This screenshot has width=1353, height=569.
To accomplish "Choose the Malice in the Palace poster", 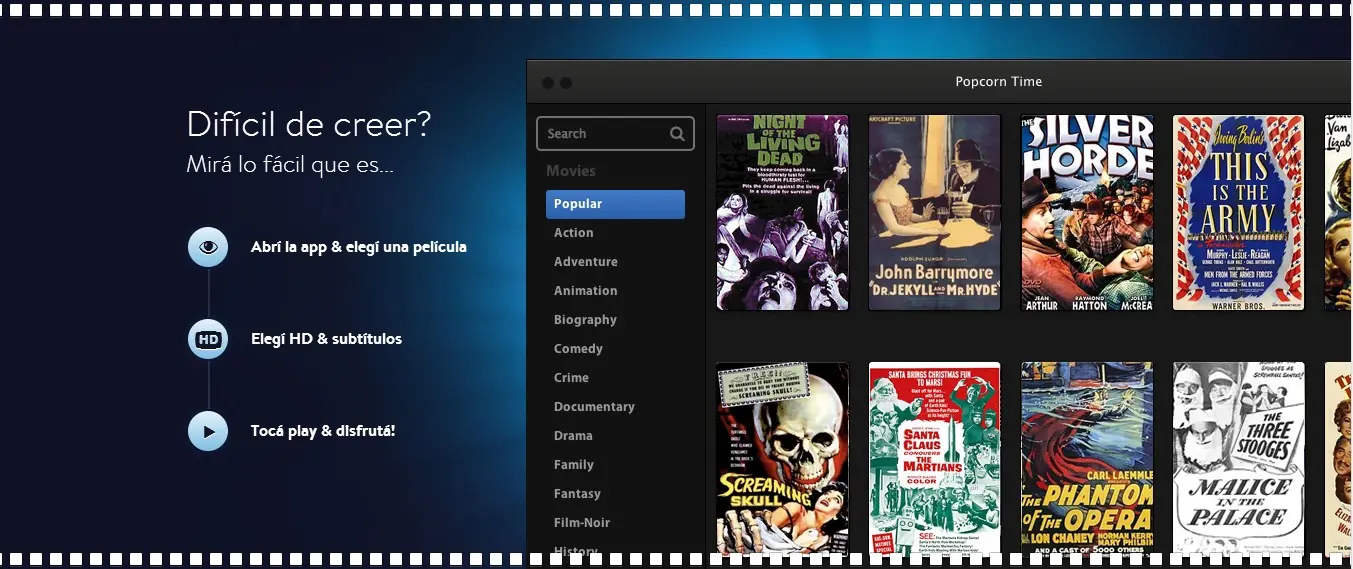I will [1239, 458].
